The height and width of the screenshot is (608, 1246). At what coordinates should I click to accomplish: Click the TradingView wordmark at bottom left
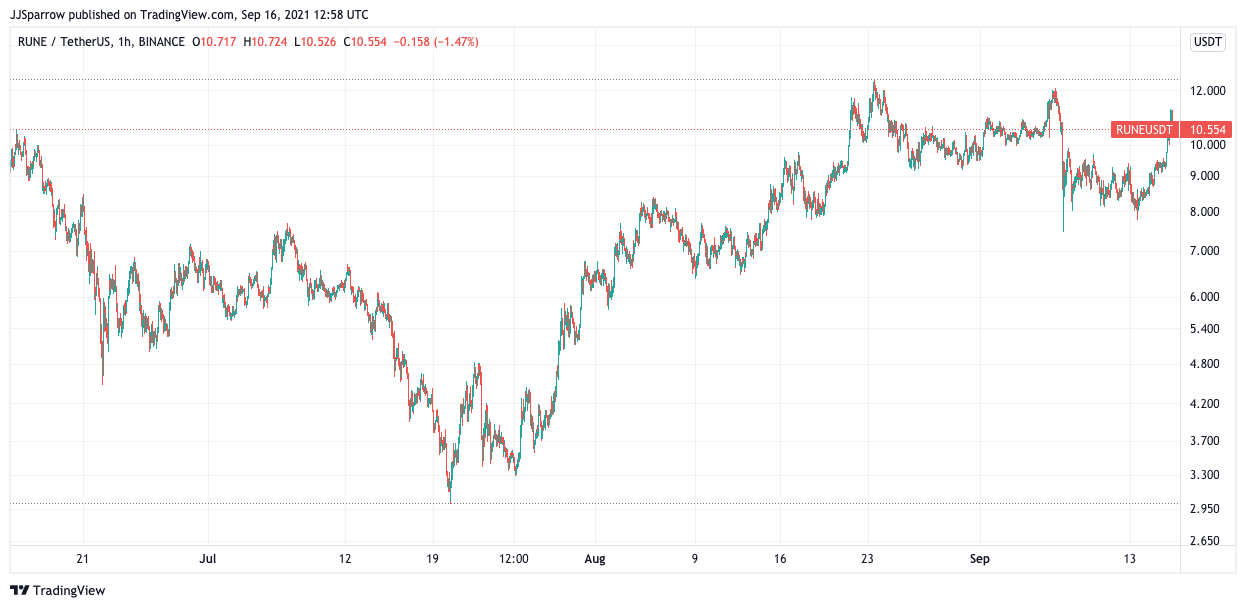69,591
